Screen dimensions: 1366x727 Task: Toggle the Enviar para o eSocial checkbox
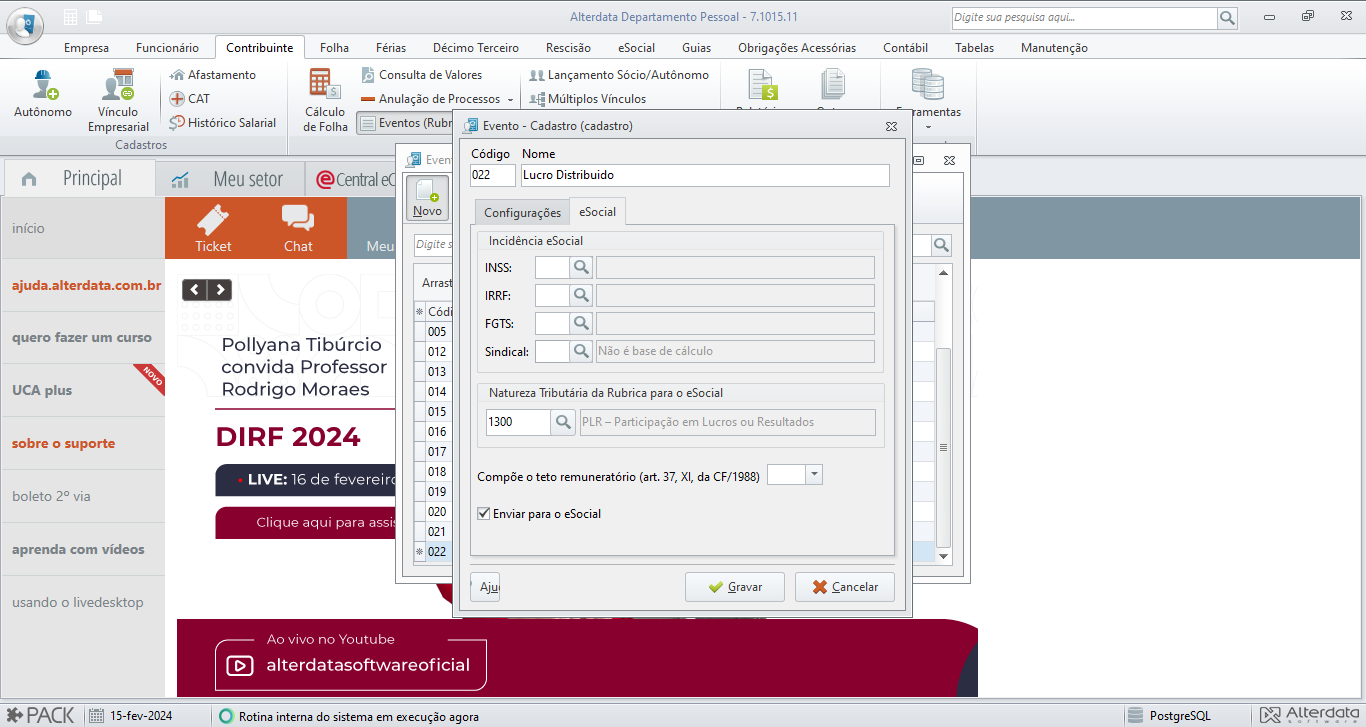point(484,514)
